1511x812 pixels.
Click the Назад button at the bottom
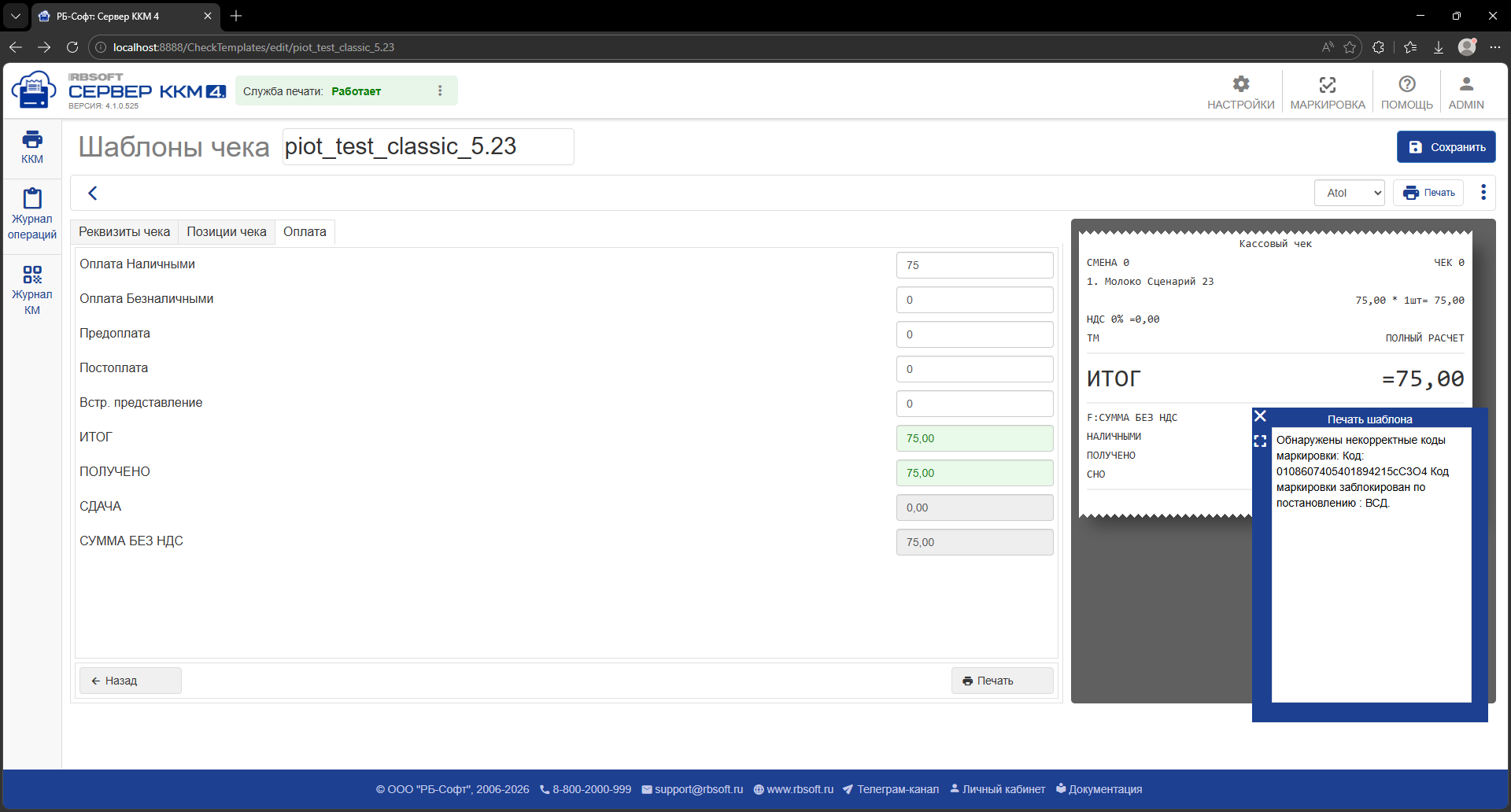tap(131, 681)
